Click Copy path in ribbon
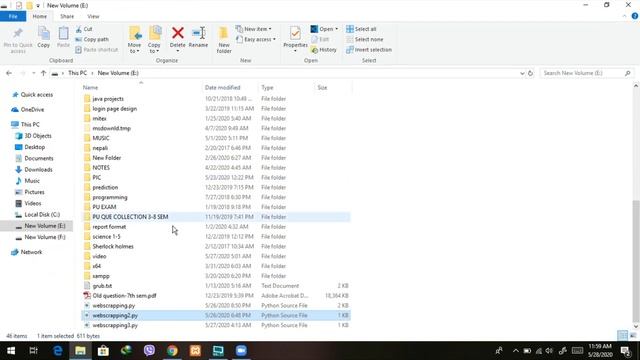Viewport: 640px width, 360px height. tap(92, 40)
